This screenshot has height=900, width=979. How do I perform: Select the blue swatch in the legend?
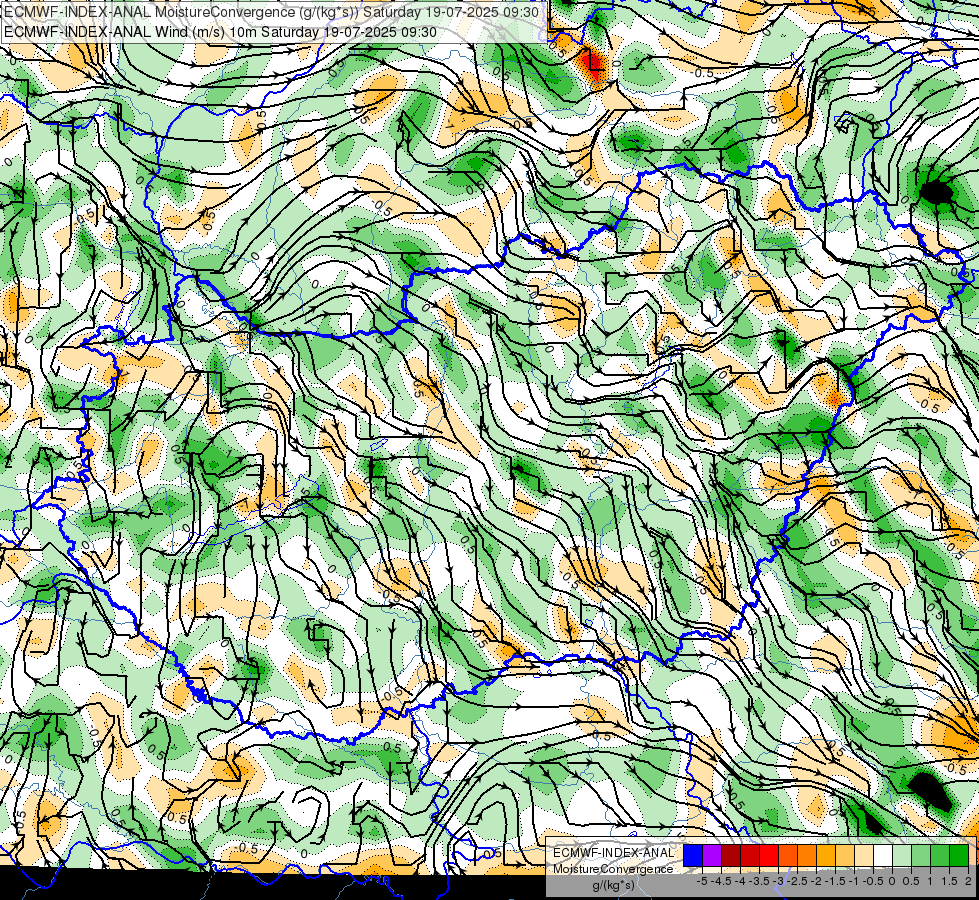(693, 855)
